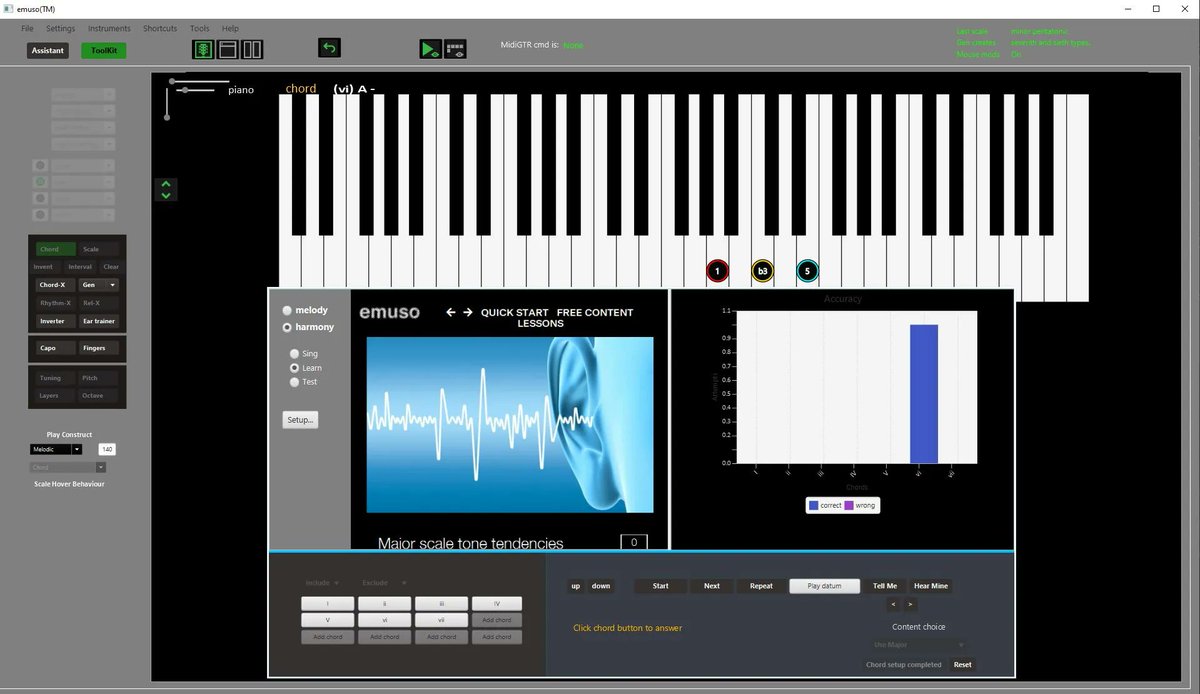Click the green undo arrow icon

click(329, 48)
